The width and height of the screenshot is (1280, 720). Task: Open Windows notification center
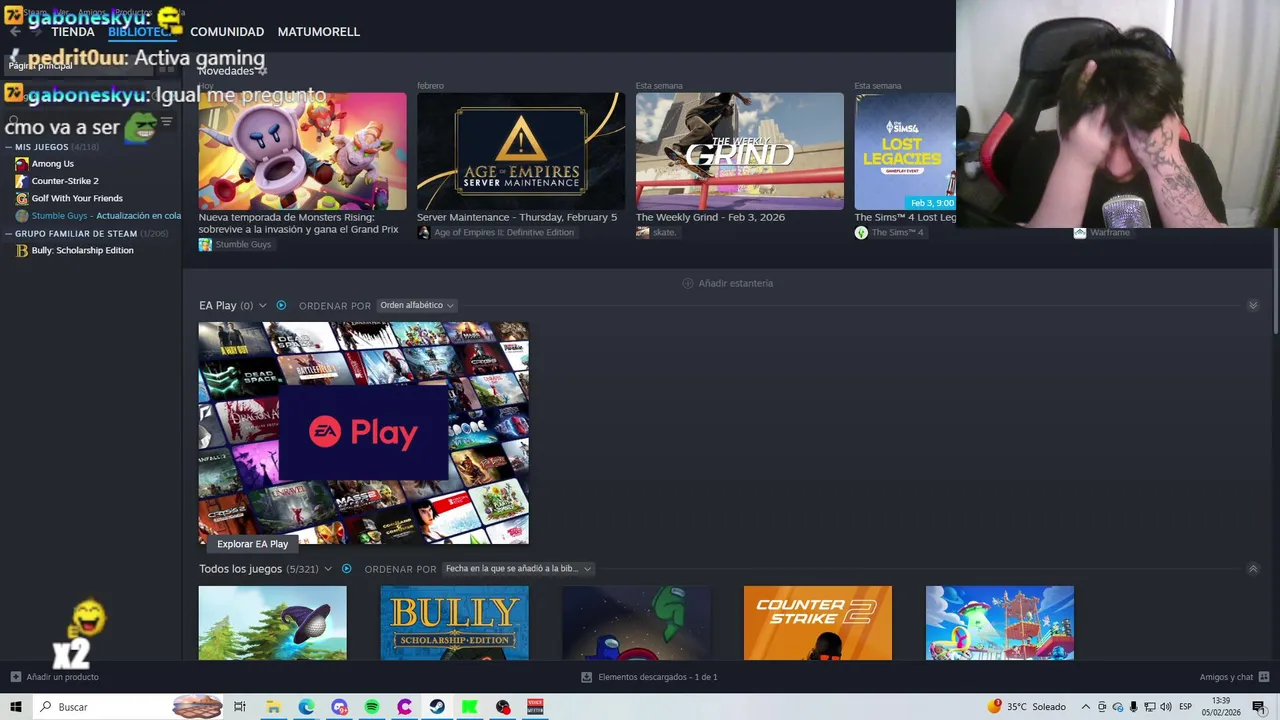[x=1259, y=707]
